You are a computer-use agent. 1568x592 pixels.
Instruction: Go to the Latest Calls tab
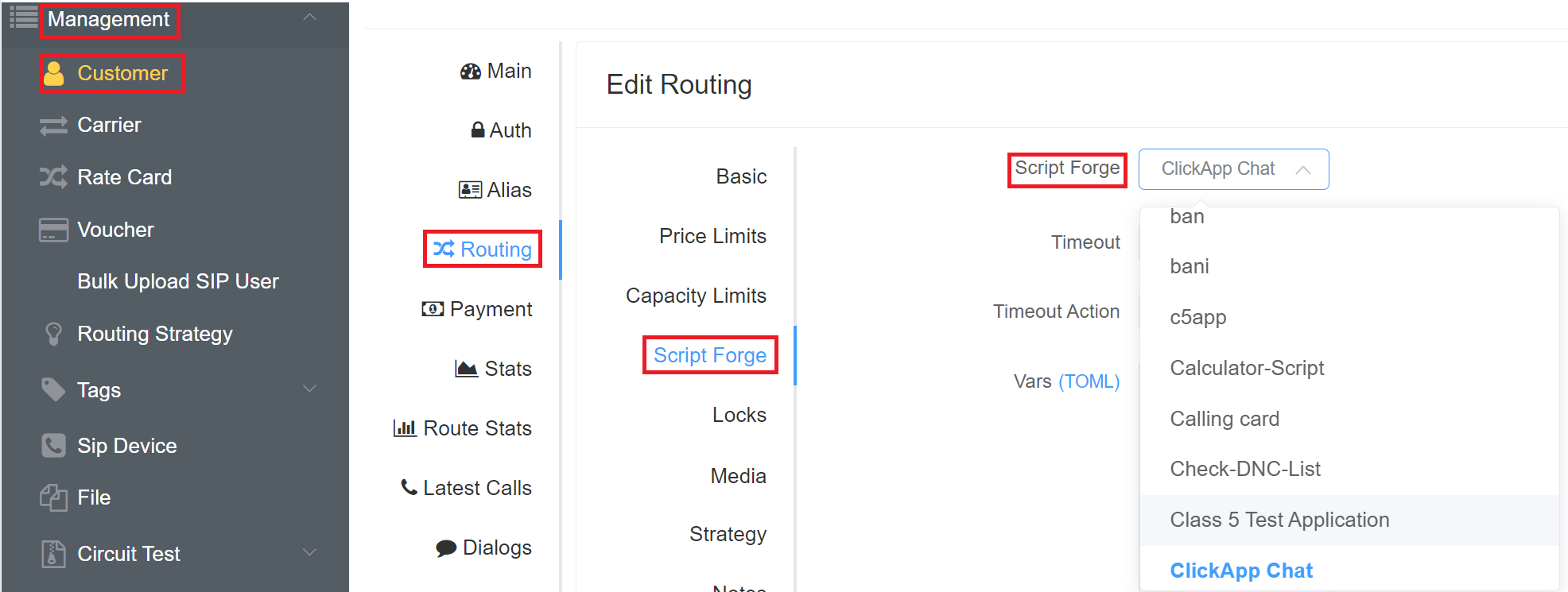click(x=467, y=488)
